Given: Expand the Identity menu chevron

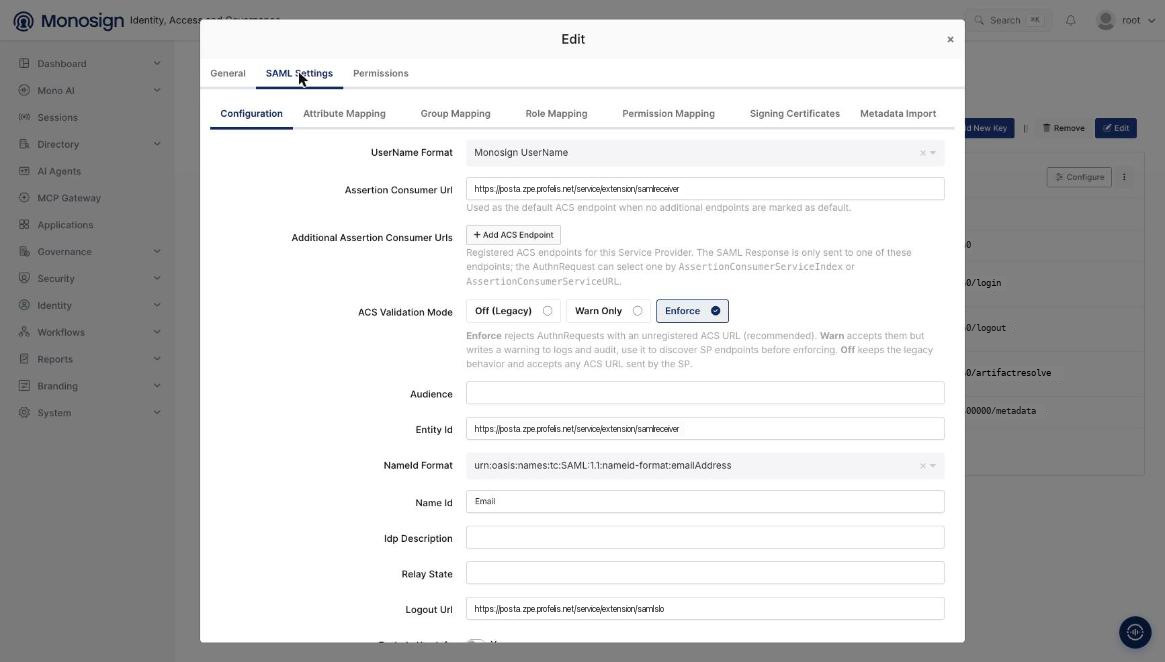Looking at the screenshot, I should (x=157, y=305).
